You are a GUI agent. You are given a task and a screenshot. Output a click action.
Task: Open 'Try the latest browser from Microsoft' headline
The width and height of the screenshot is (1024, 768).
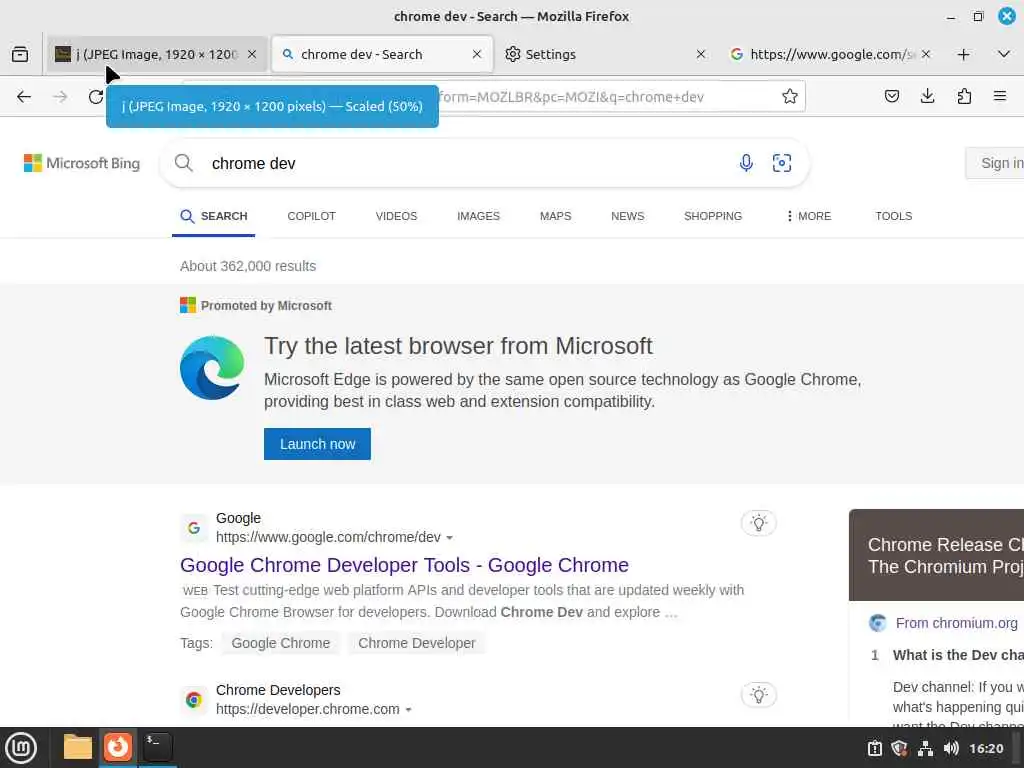pyautogui.click(x=458, y=346)
